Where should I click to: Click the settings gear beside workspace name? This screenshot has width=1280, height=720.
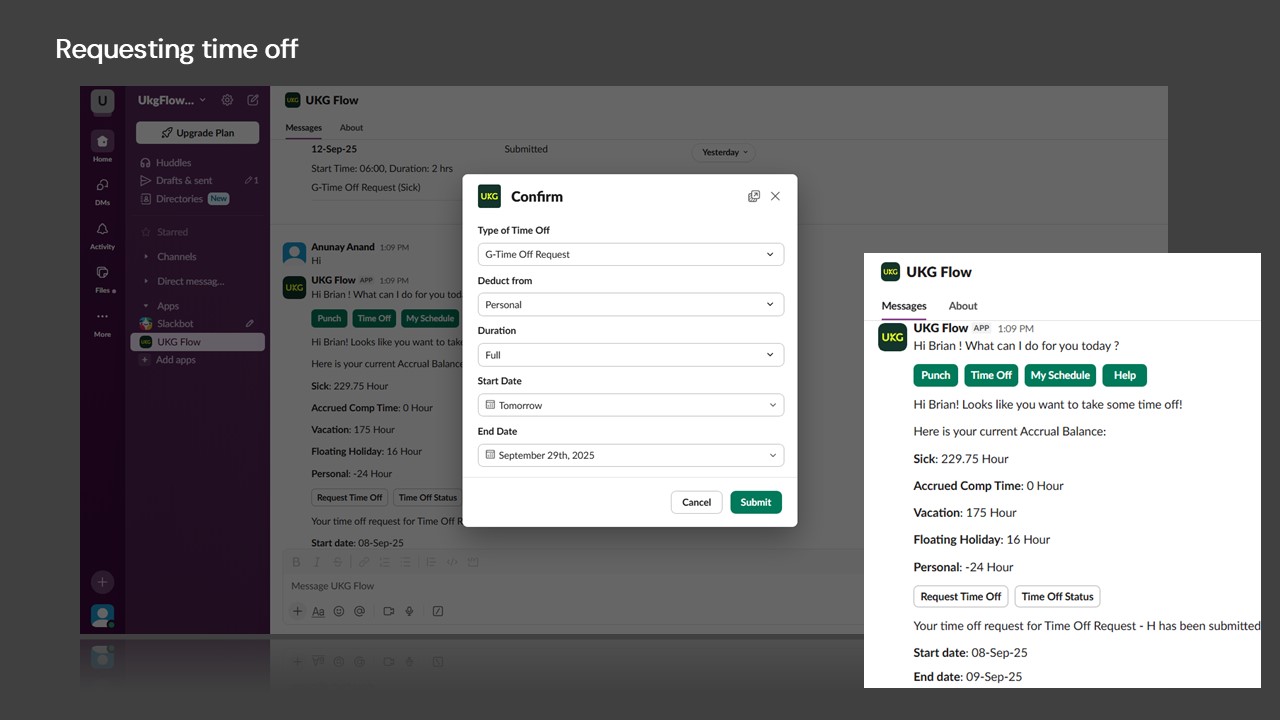(227, 100)
